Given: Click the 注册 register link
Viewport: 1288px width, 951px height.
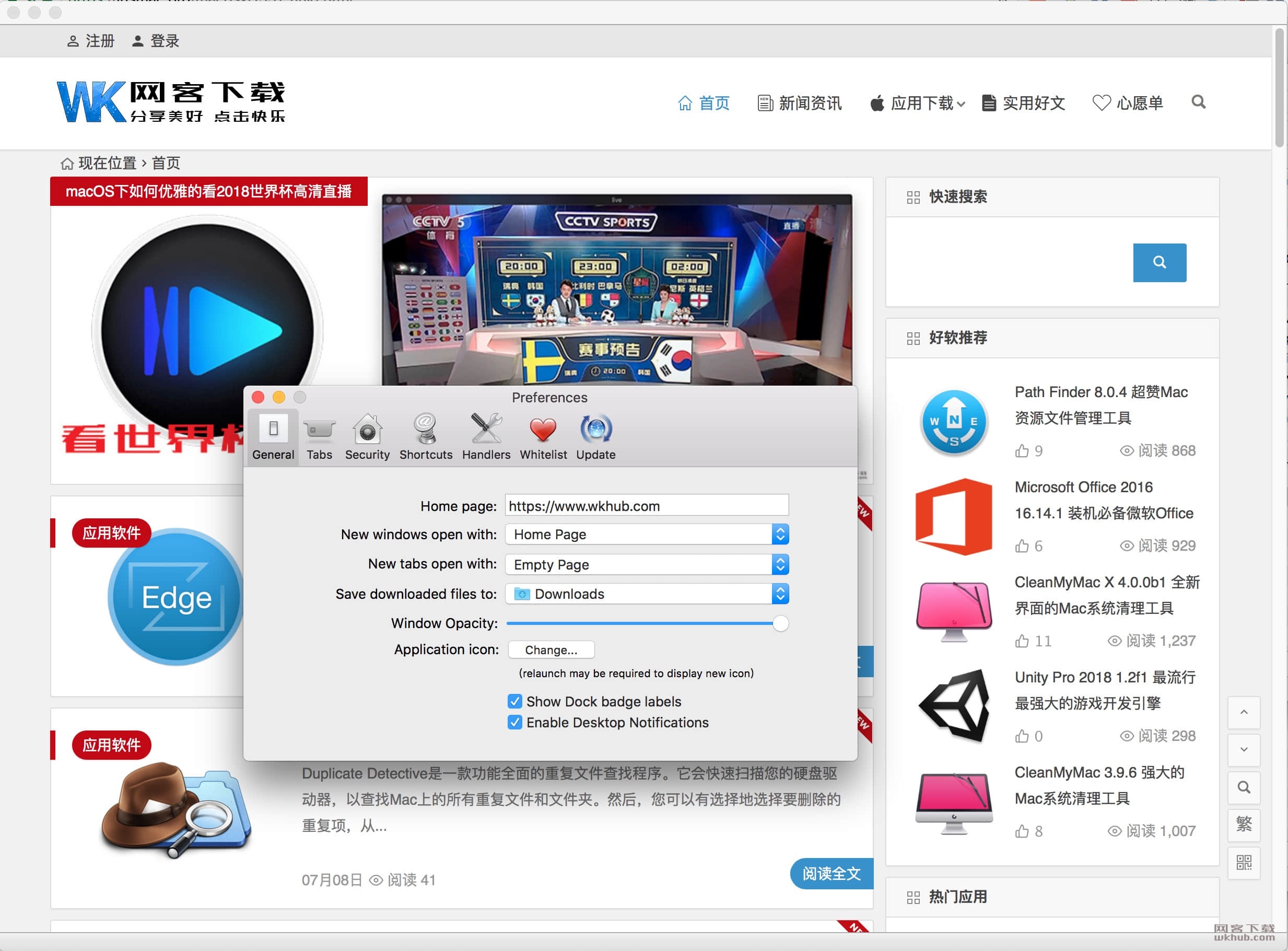Looking at the screenshot, I should (x=91, y=41).
